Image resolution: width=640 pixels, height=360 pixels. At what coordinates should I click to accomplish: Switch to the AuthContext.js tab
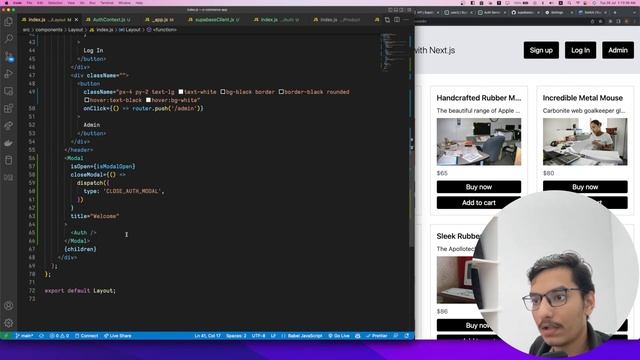coord(109,20)
